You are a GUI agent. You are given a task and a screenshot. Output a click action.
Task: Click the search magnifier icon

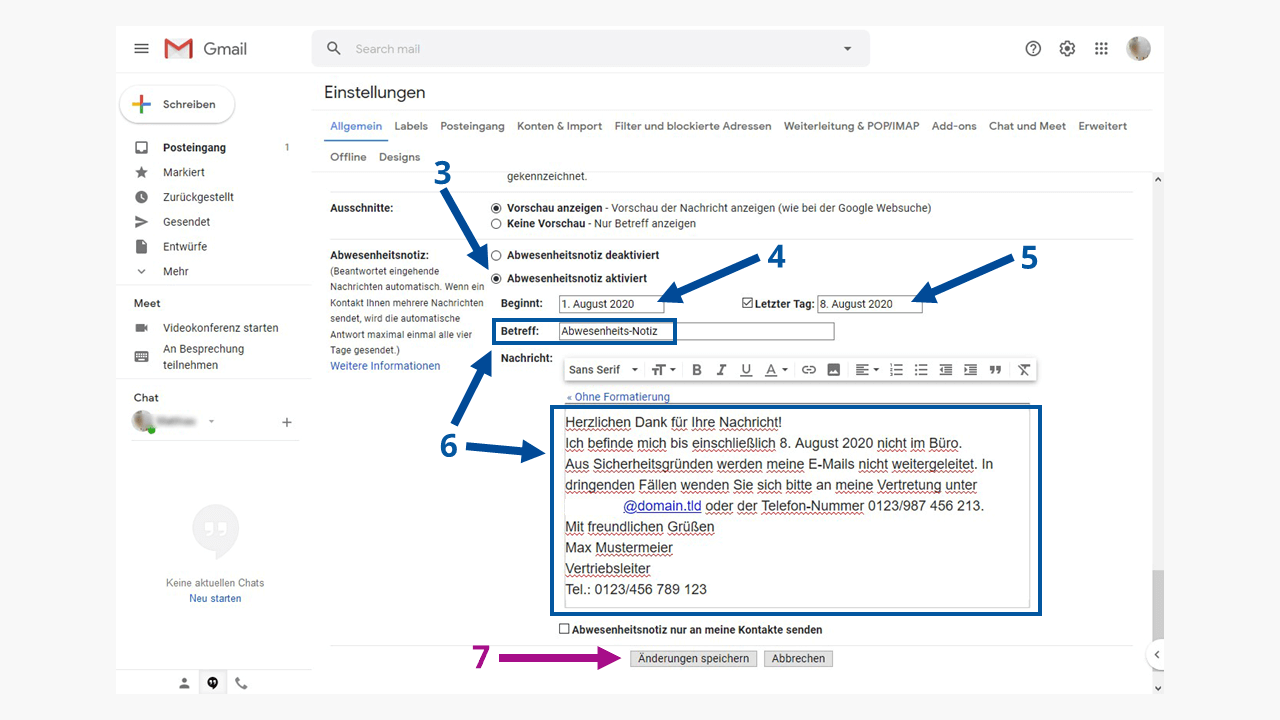pyautogui.click(x=334, y=49)
